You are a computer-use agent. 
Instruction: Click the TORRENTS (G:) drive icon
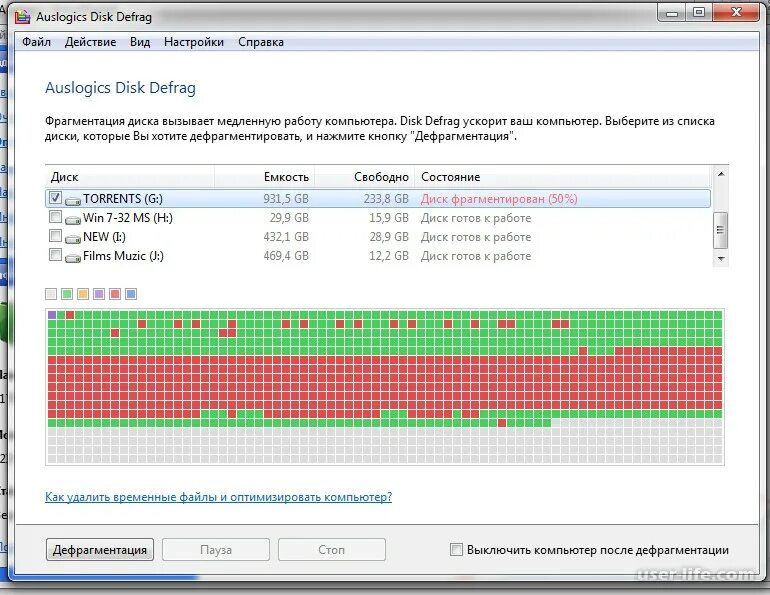[x=73, y=201]
